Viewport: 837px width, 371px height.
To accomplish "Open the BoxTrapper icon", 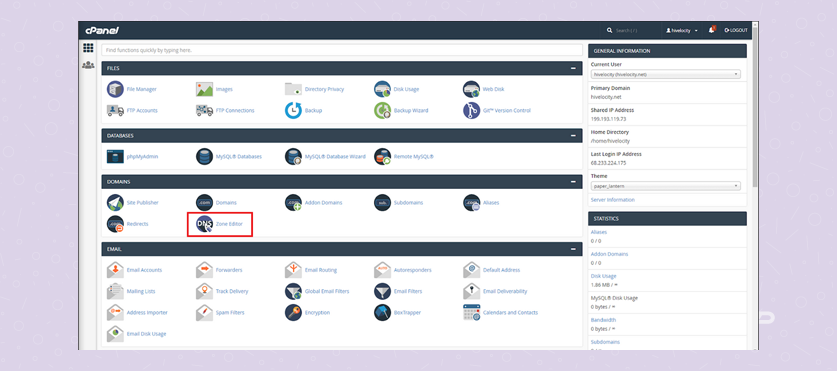I will (383, 313).
